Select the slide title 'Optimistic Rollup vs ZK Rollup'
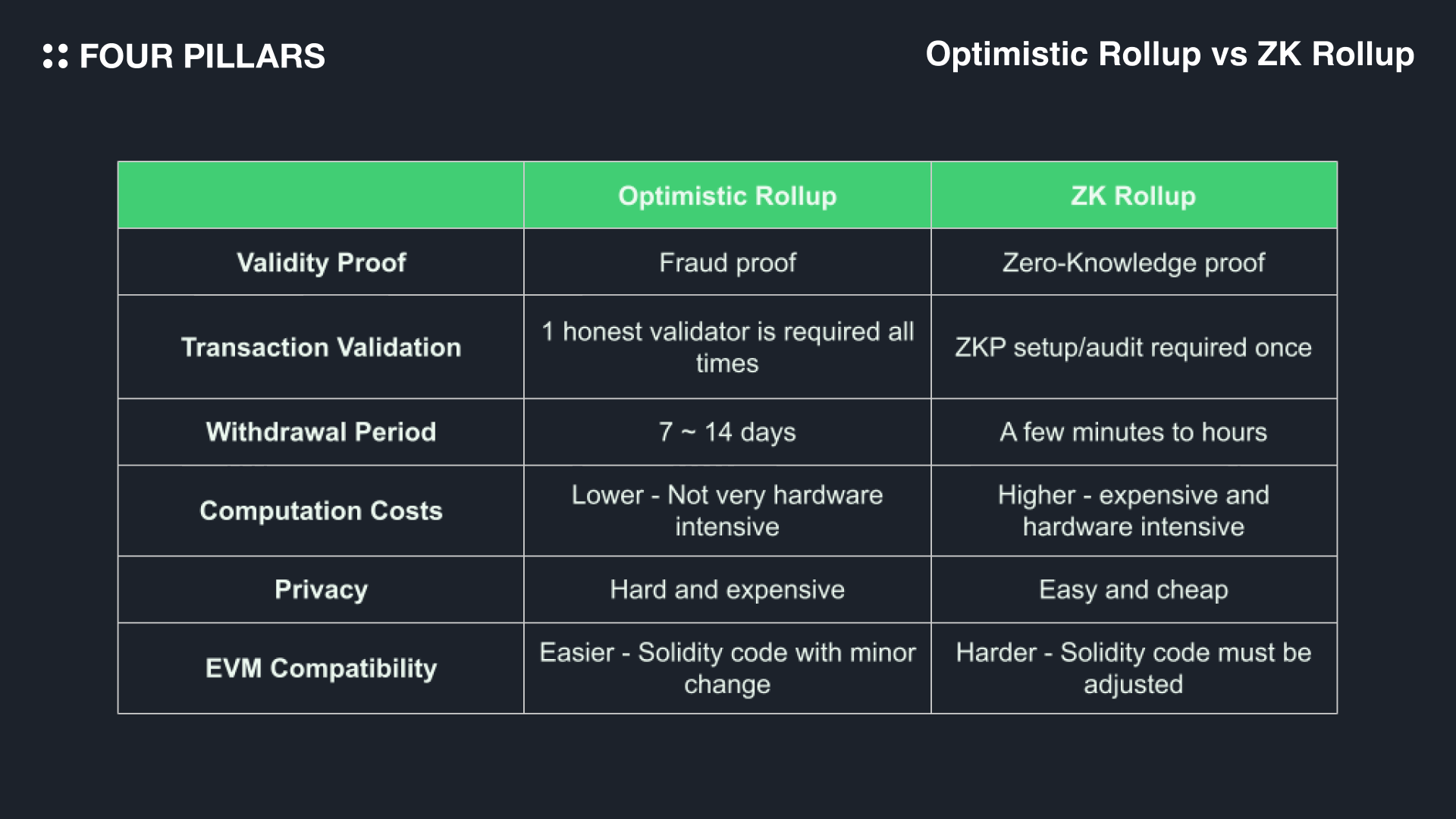This screenshot has width=1456, height=819. tap(1169, 55)
